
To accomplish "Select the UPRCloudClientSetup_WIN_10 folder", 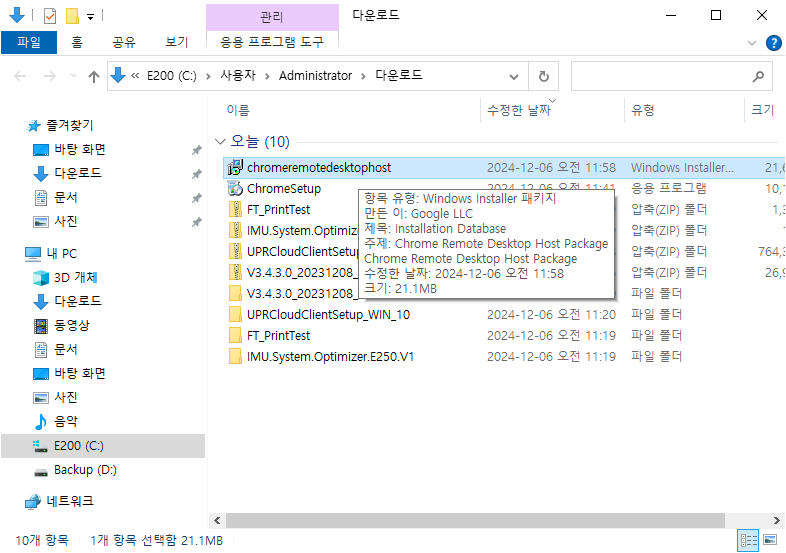I will coord(328,315).
